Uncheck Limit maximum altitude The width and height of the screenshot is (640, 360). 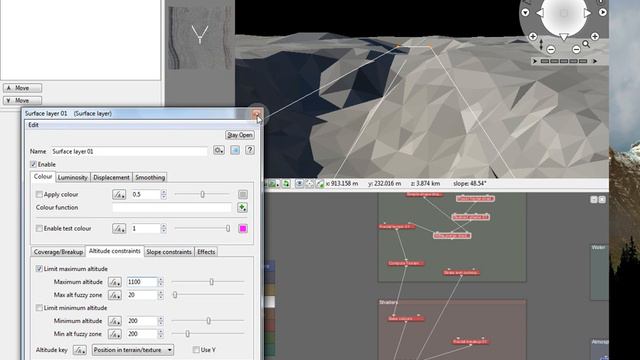tap(39, 269)
